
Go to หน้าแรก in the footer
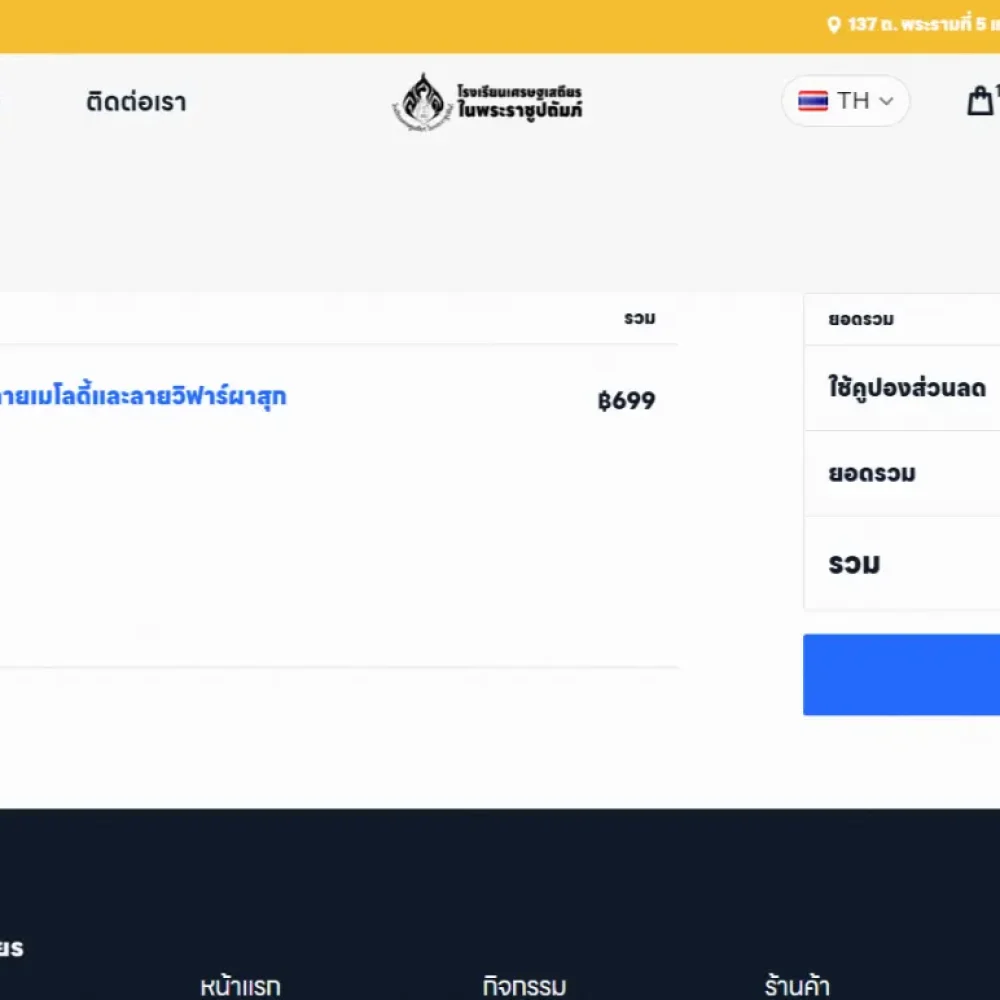(240, 986)
